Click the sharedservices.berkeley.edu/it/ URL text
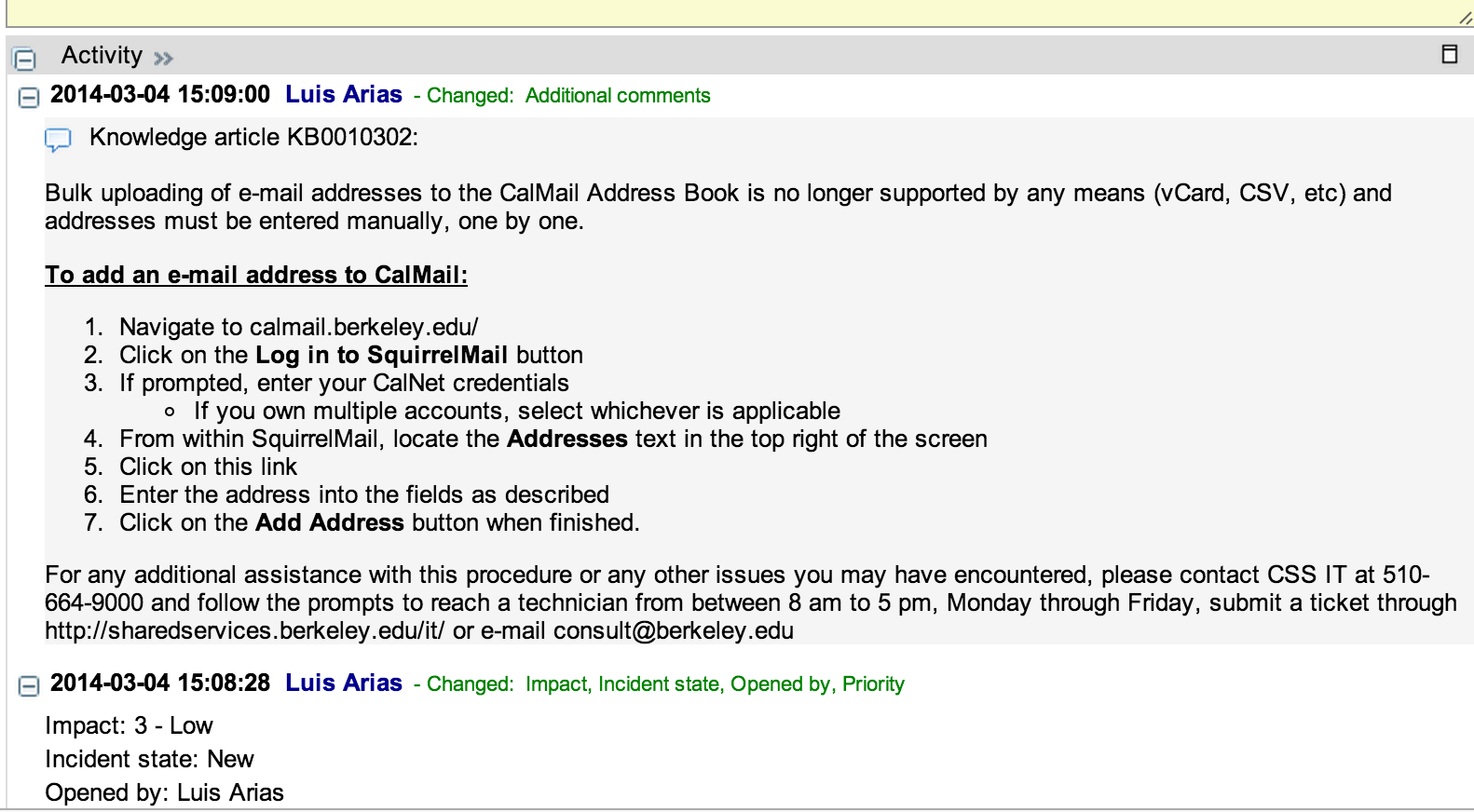Screen dimensions: 1474x812 244,630
